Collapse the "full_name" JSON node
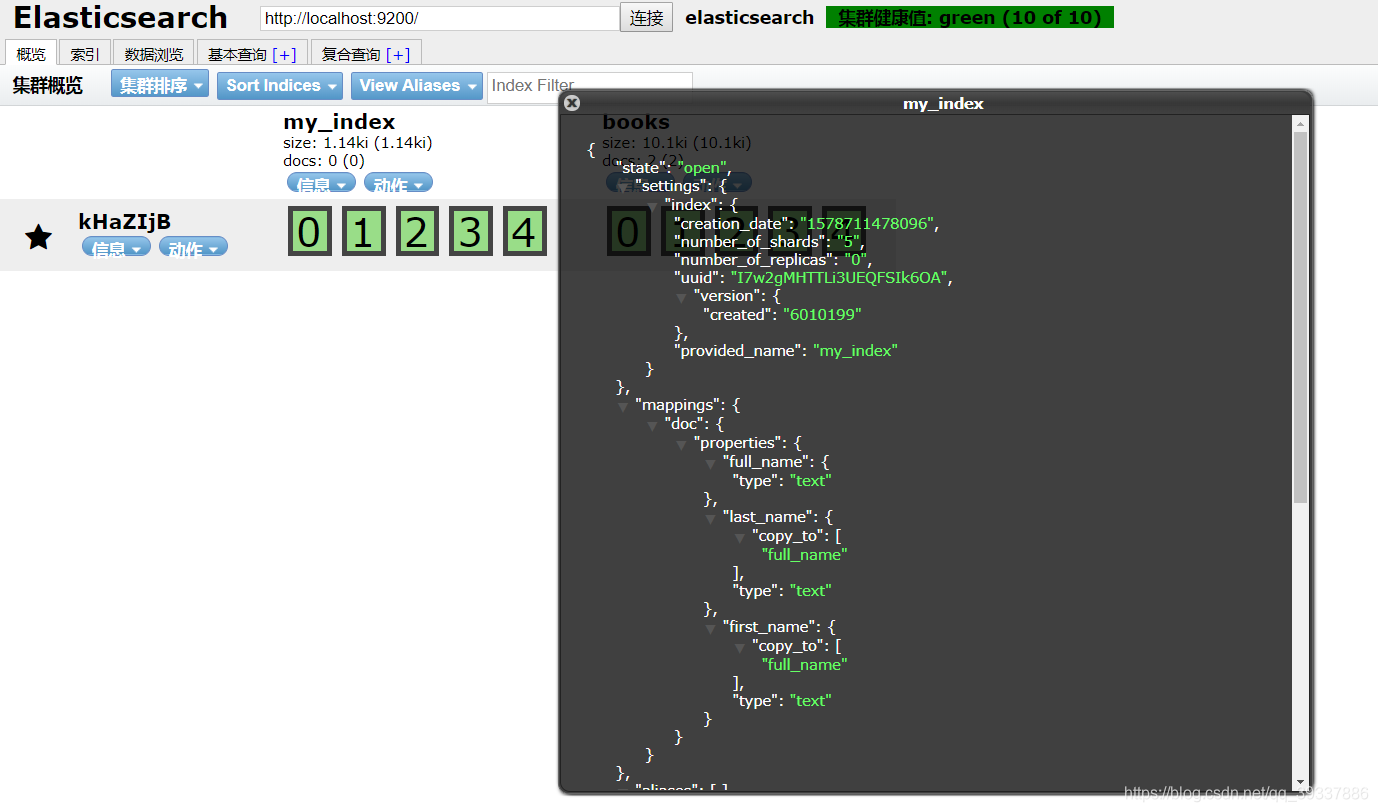Image resolution: width=1378 pixels, height=812 pixels. 711,463
